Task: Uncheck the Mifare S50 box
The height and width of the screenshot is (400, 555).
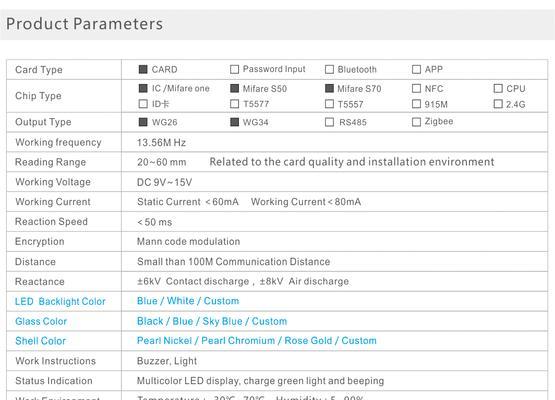Action: tap(234, 88)
